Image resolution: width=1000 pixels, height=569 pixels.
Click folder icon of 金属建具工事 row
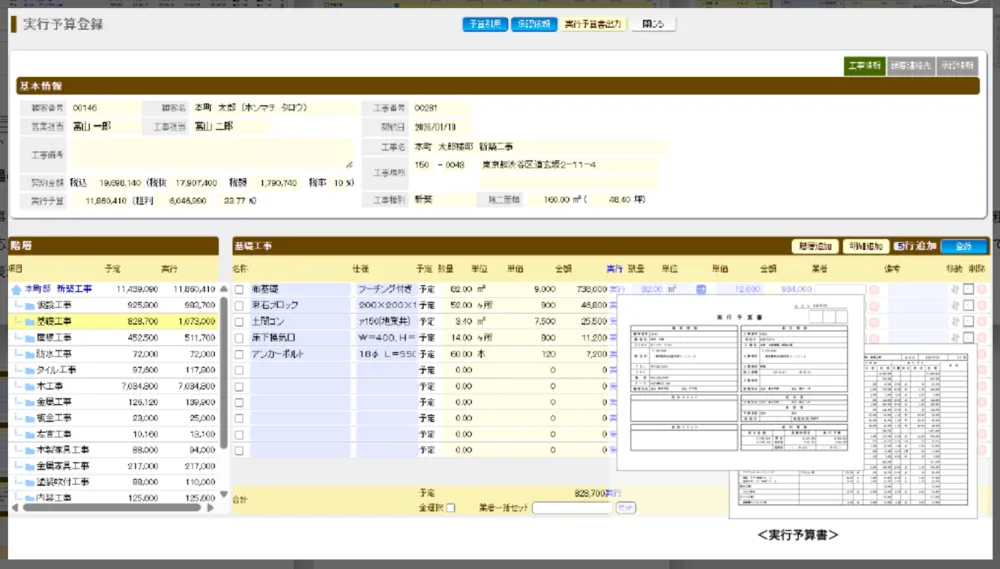29,466
